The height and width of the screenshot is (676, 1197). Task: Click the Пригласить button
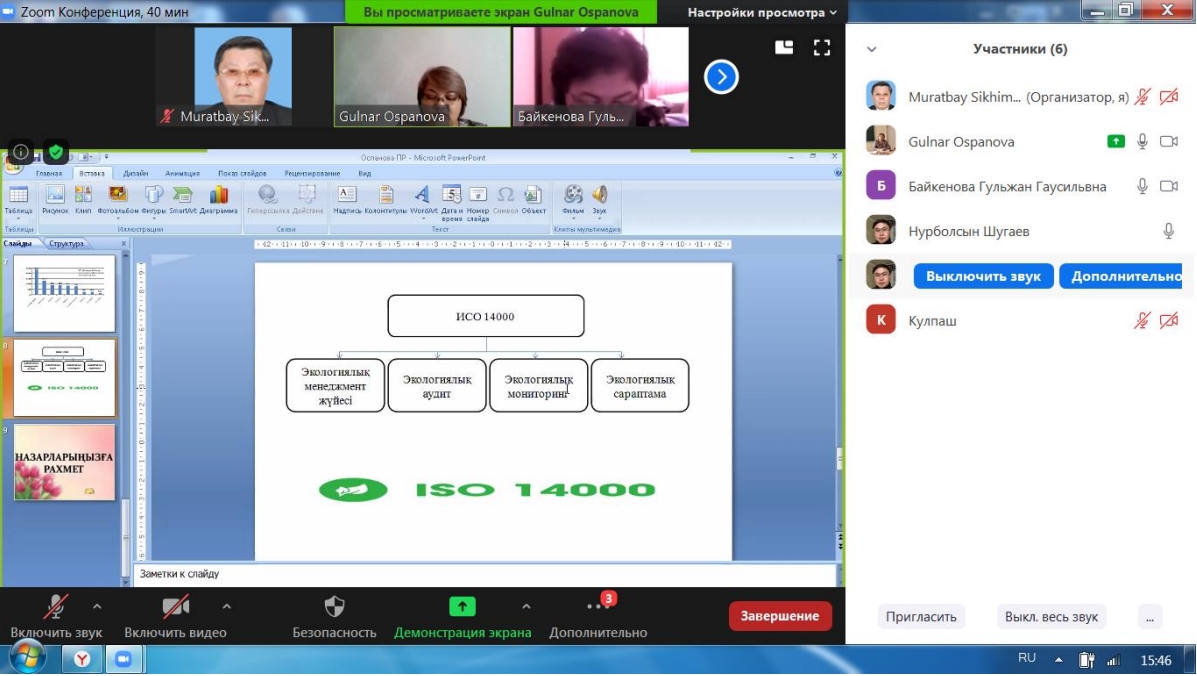pos(921,617)
